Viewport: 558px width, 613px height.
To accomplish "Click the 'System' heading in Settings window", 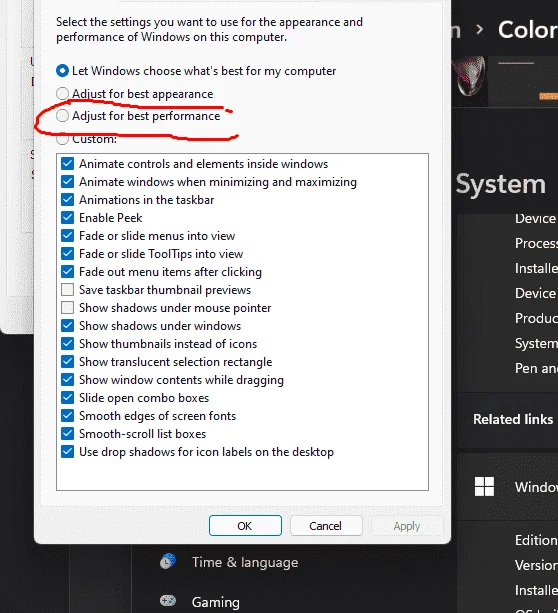I will 501,184.
